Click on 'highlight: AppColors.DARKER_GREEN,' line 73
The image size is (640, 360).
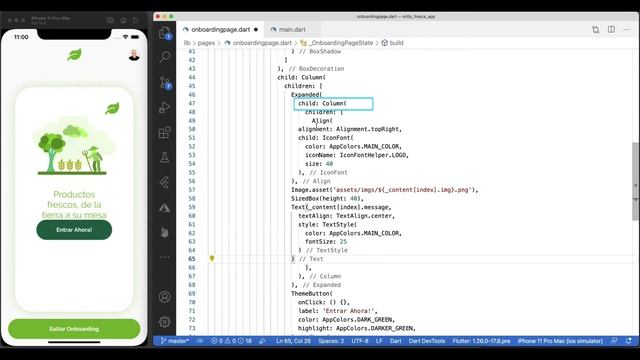357,328
